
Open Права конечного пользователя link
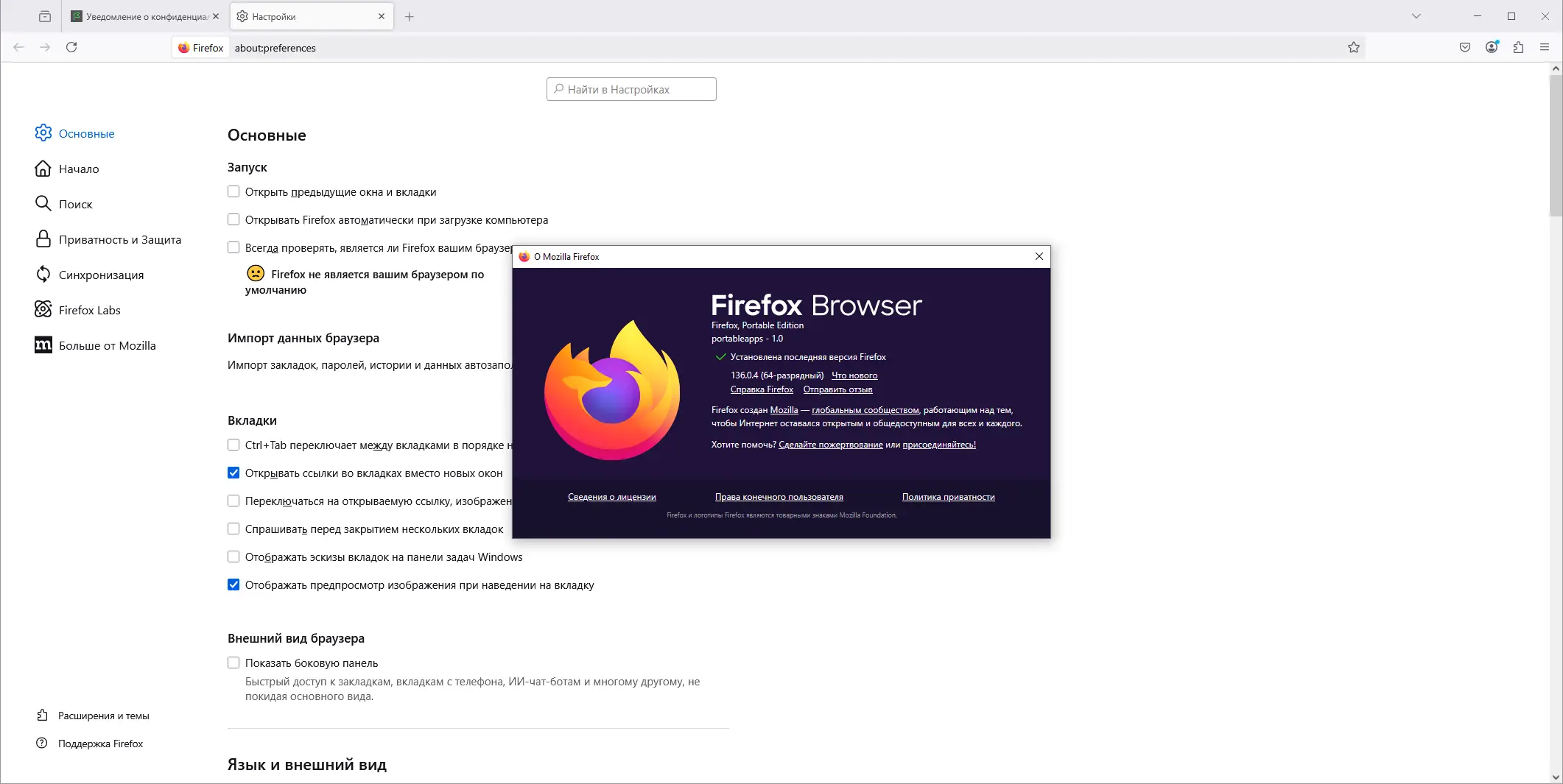tap(779, 497)
